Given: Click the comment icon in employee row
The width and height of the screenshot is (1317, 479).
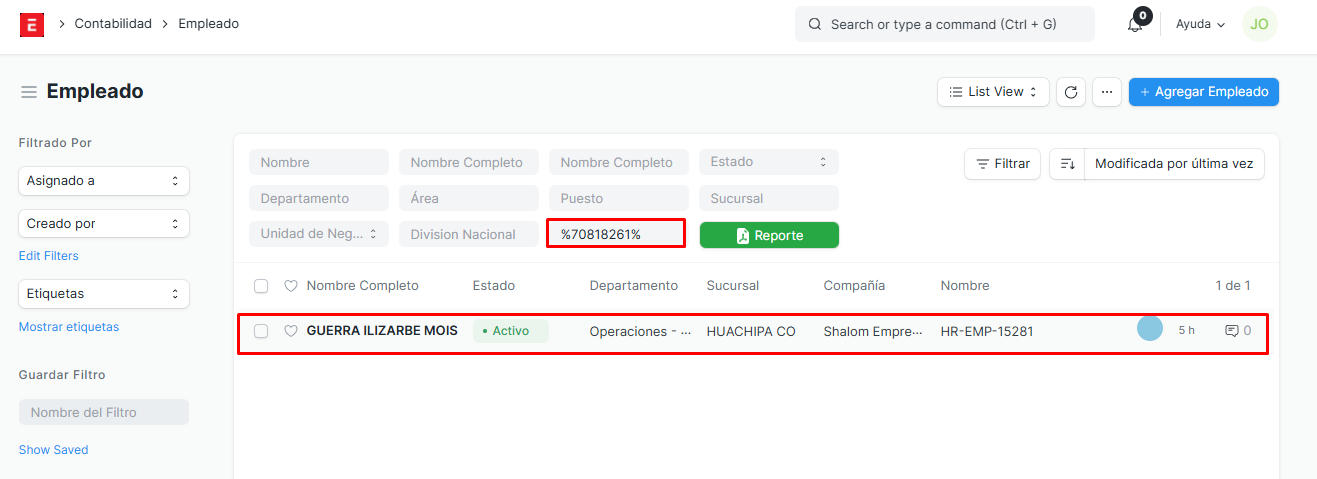Looking at the screenshot, I should (1232, 331).
